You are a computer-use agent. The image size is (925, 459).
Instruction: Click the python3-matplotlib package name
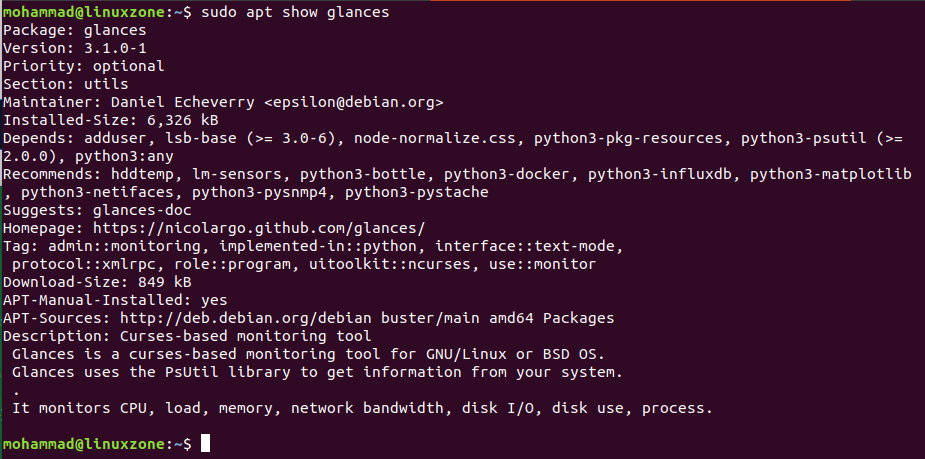(x=830, y=174)
